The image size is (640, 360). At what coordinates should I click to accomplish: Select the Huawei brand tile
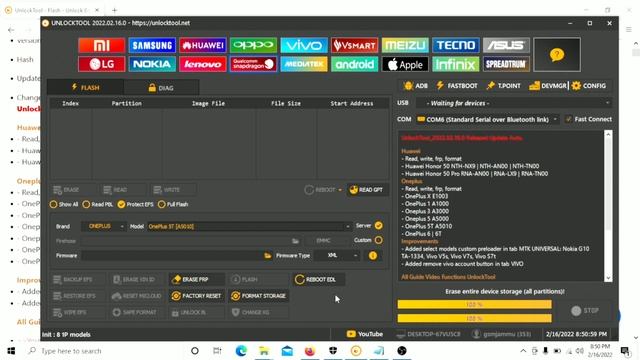point(203,45)
